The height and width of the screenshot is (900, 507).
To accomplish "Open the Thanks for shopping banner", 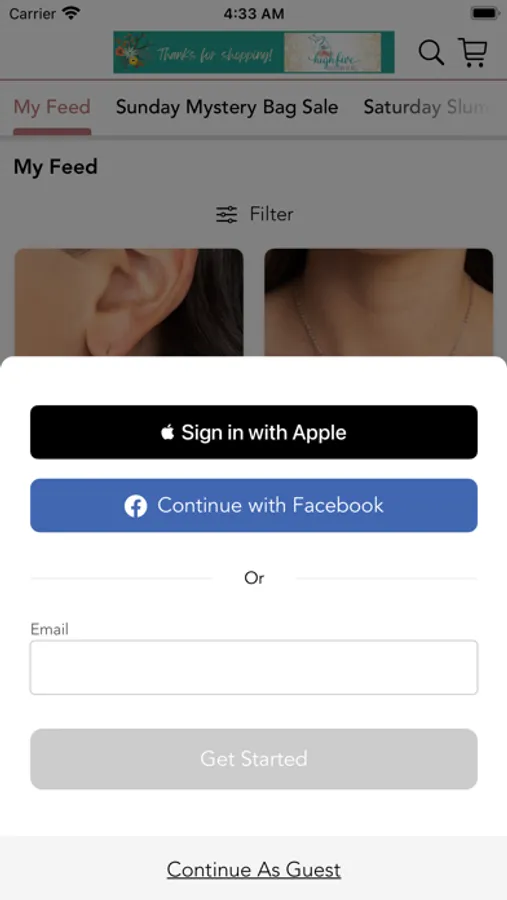I will pos(254,52).
